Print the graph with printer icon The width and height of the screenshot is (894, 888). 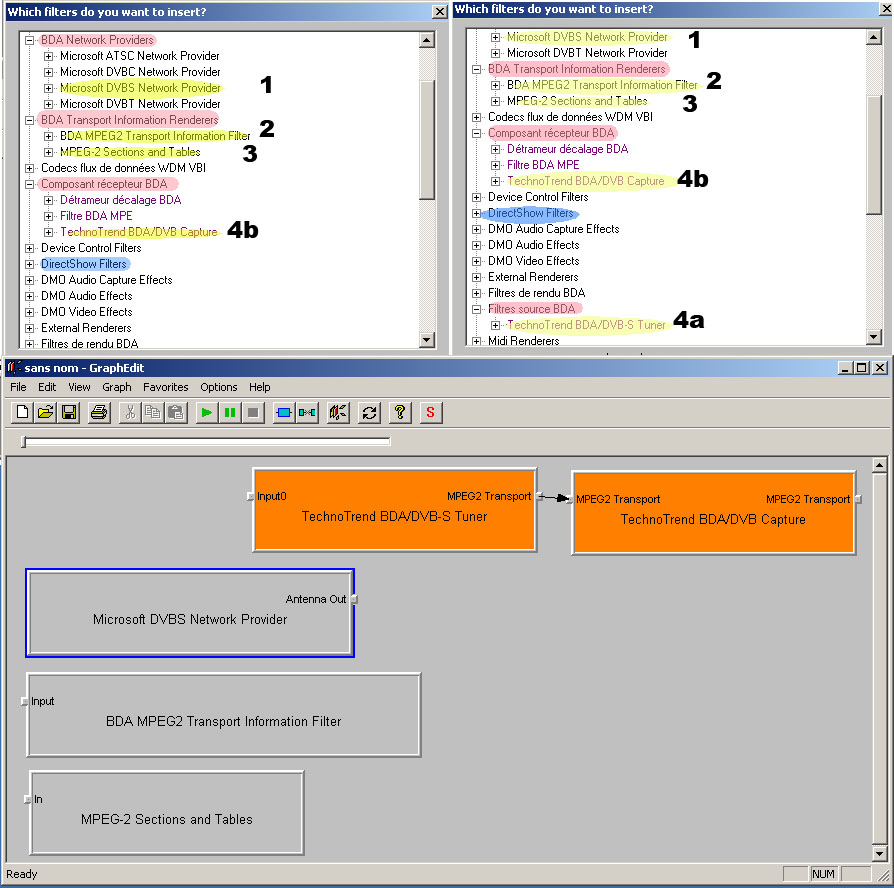click(99, 412)
